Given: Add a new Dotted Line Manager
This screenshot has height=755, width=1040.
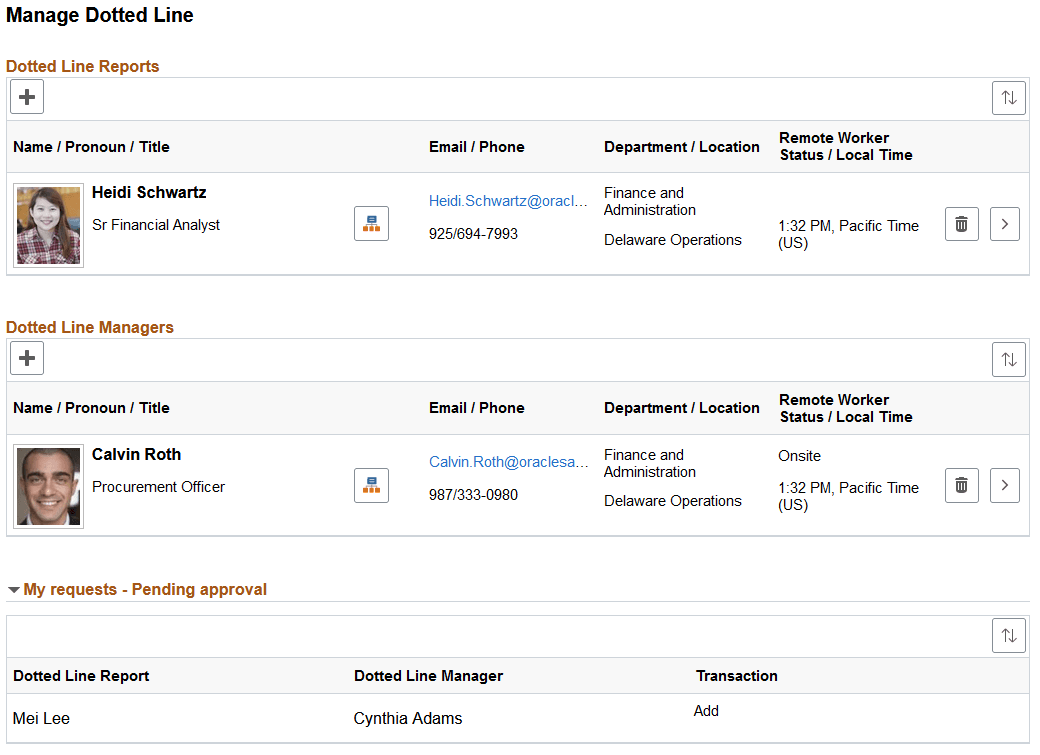Looking at the screenshot, I should [x=26, y=357].
